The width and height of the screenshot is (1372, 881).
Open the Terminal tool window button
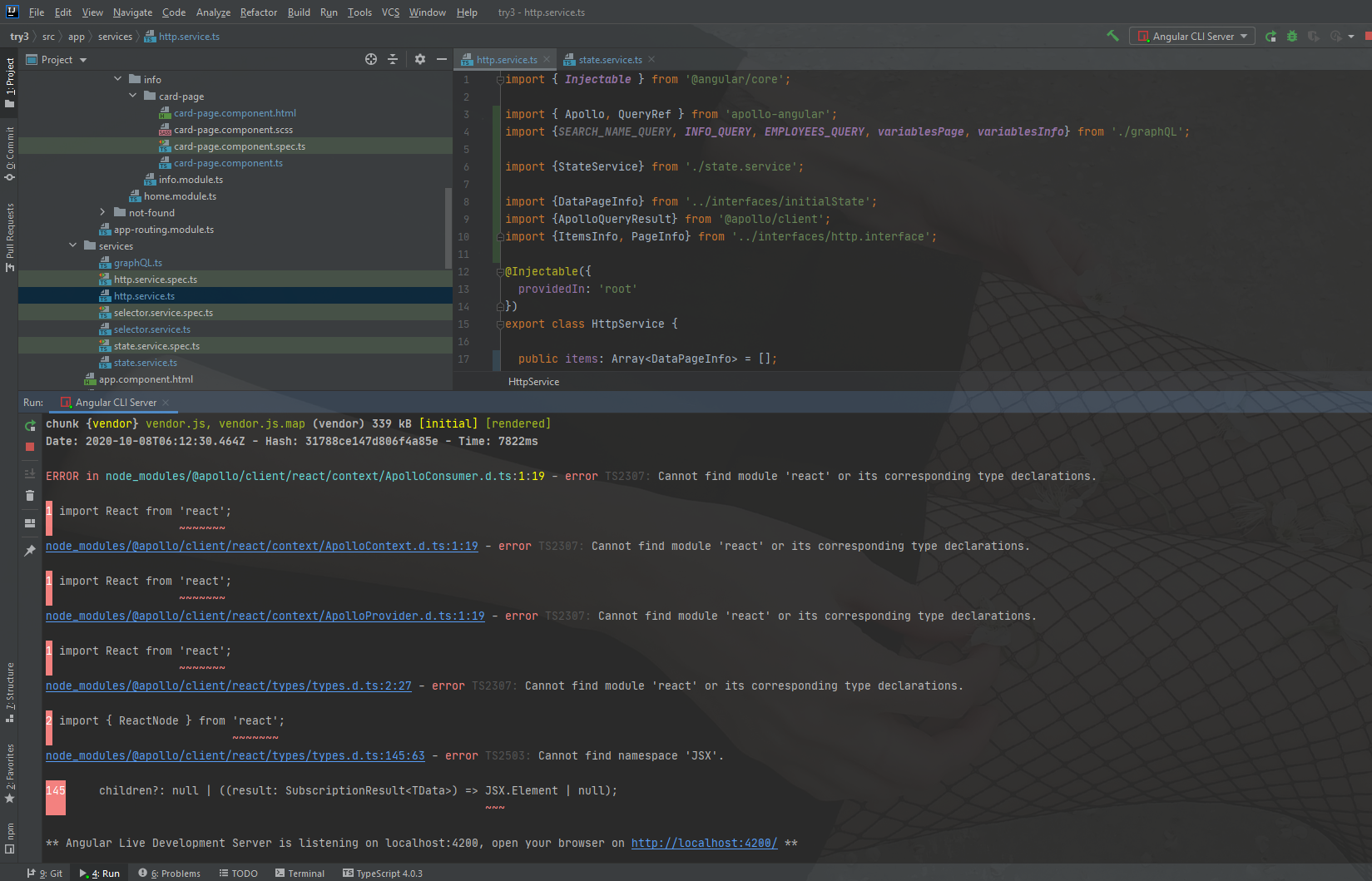point(300,873)
